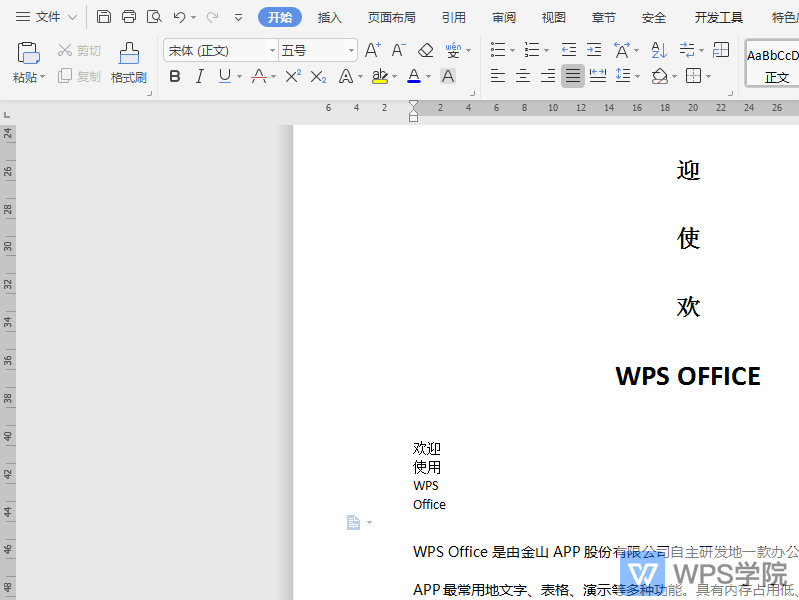Apply yellow text highlight color
The height and width of the screenshot is (600, 799).
point(379,76)
